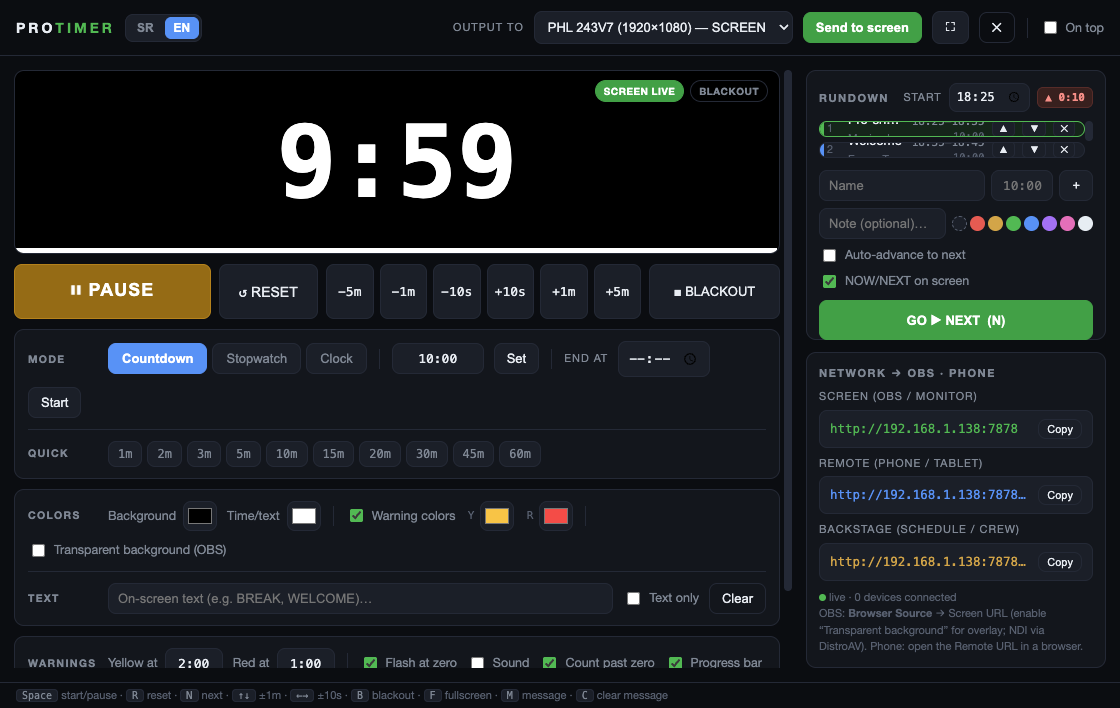Choose the 15m quick preset
1120x708 pixels.
click(334, 454)
